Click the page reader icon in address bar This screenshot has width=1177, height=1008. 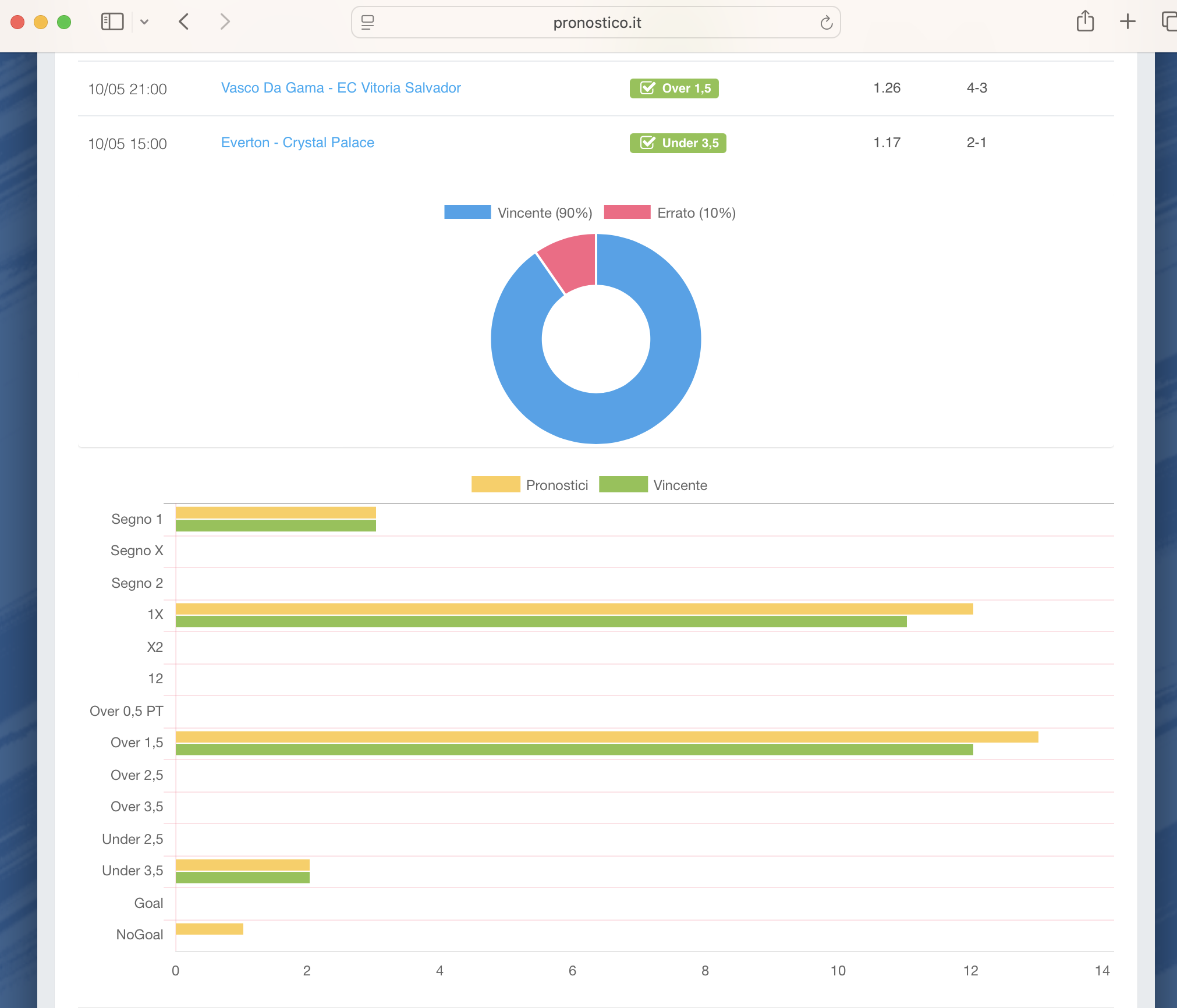[367, 22]
